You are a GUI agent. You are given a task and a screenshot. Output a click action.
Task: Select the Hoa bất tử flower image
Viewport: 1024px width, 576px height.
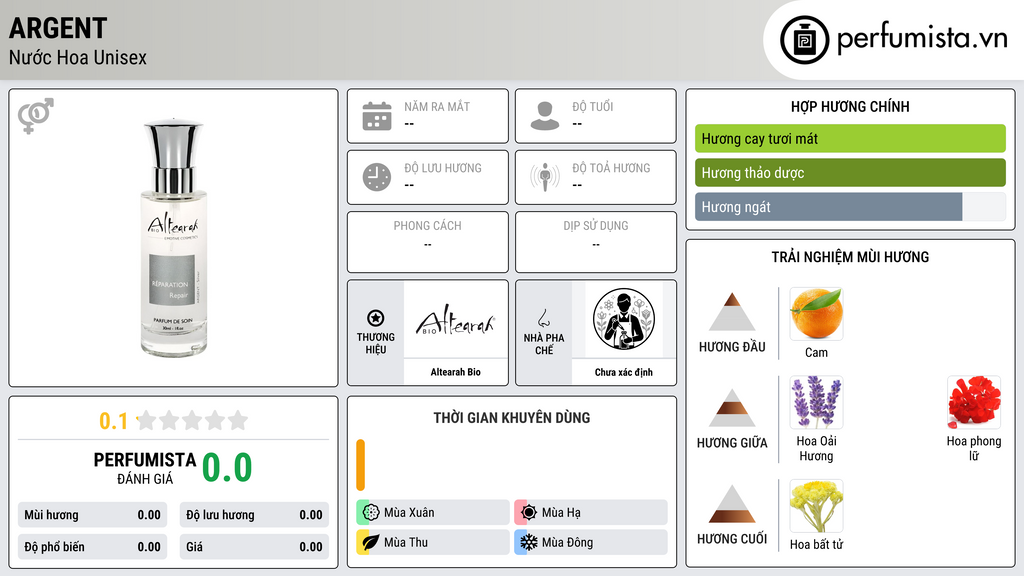pyautogui.click(x=816, y=506)
